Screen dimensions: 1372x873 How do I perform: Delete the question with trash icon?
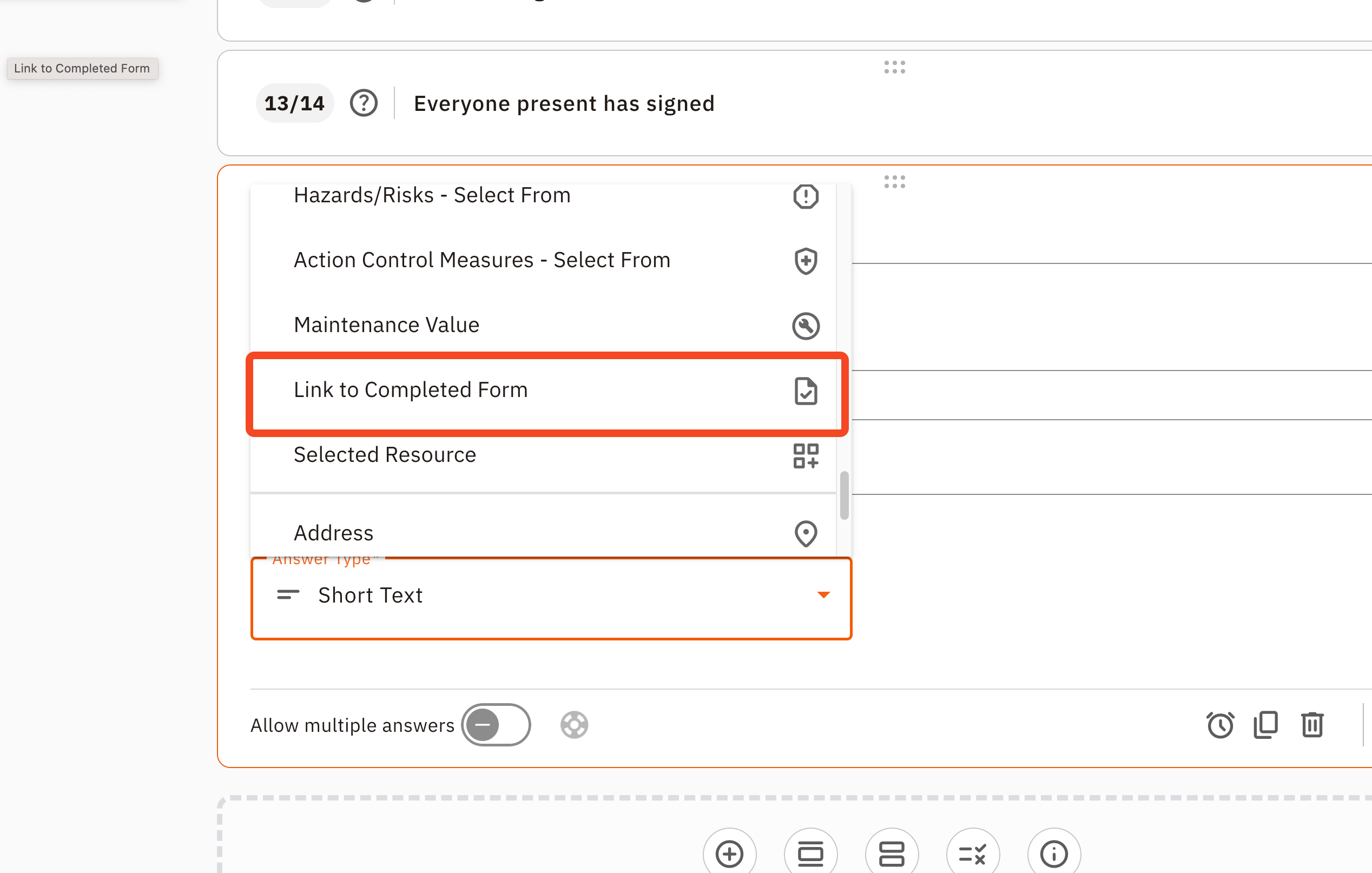coord(1311,725)
